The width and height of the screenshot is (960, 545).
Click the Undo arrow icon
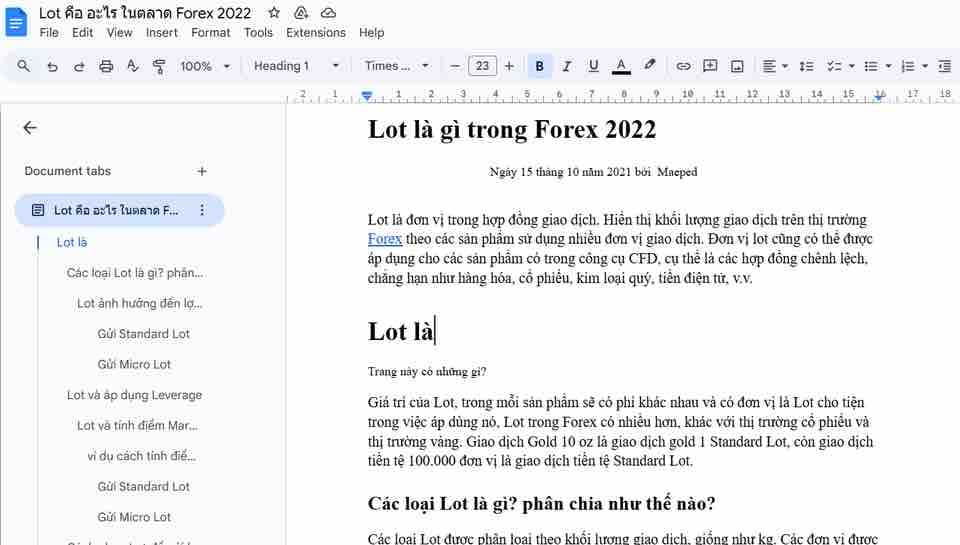(52, 66)
